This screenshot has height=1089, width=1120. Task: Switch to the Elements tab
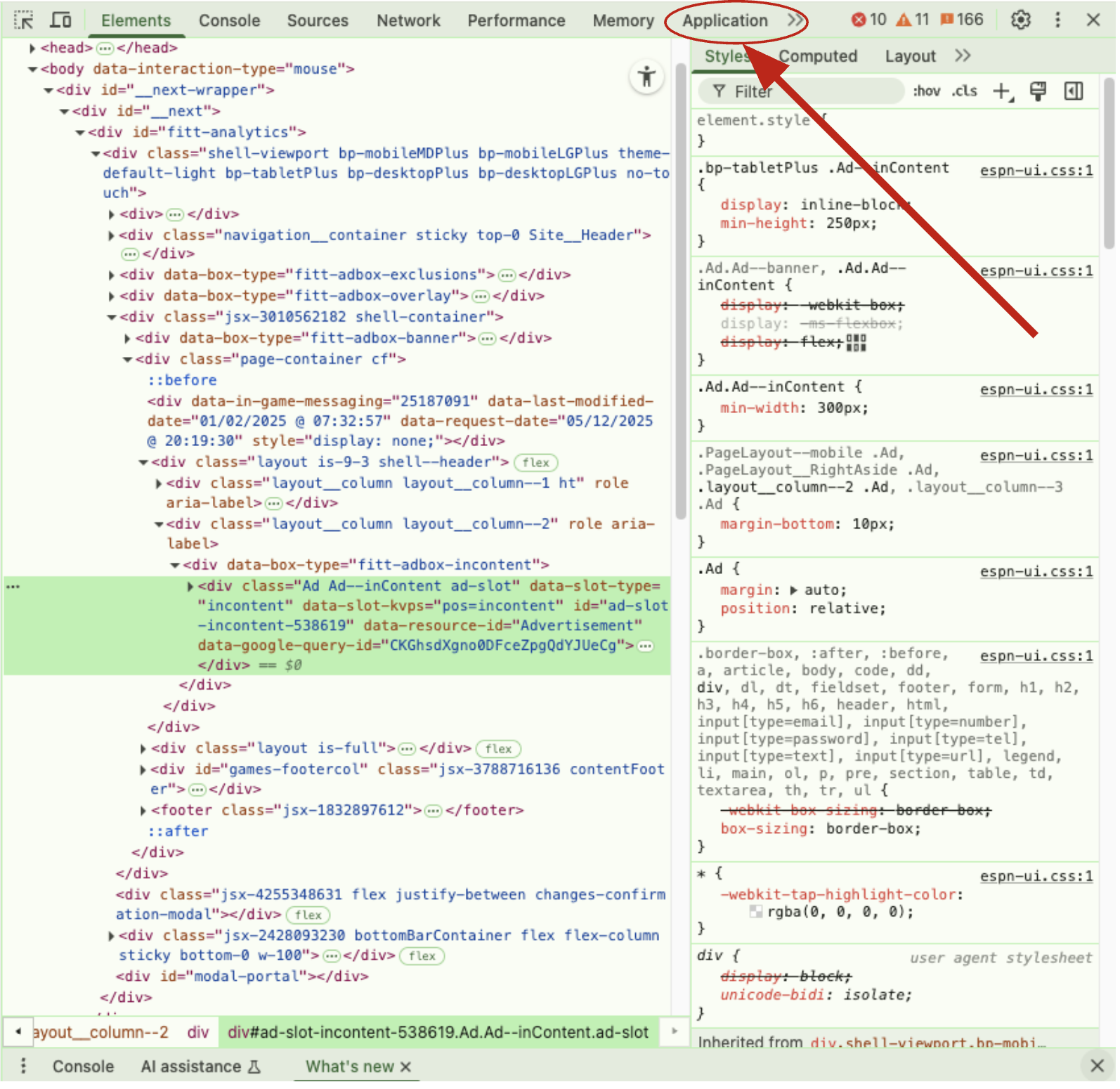coord(136,20)
